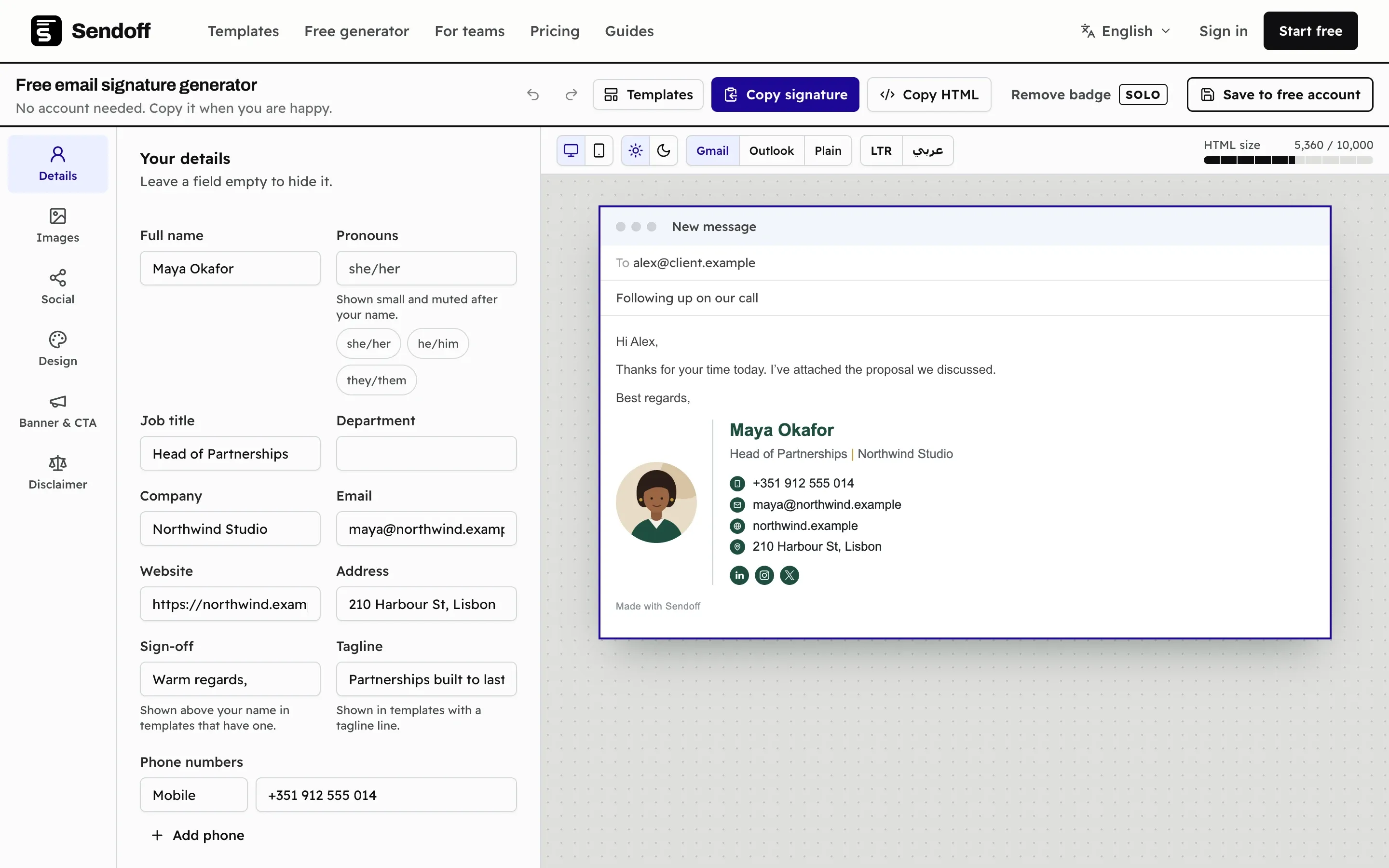This screenshot has width=1389, height=868.
Task: Click the phone icon in signature
Action: 737,484
